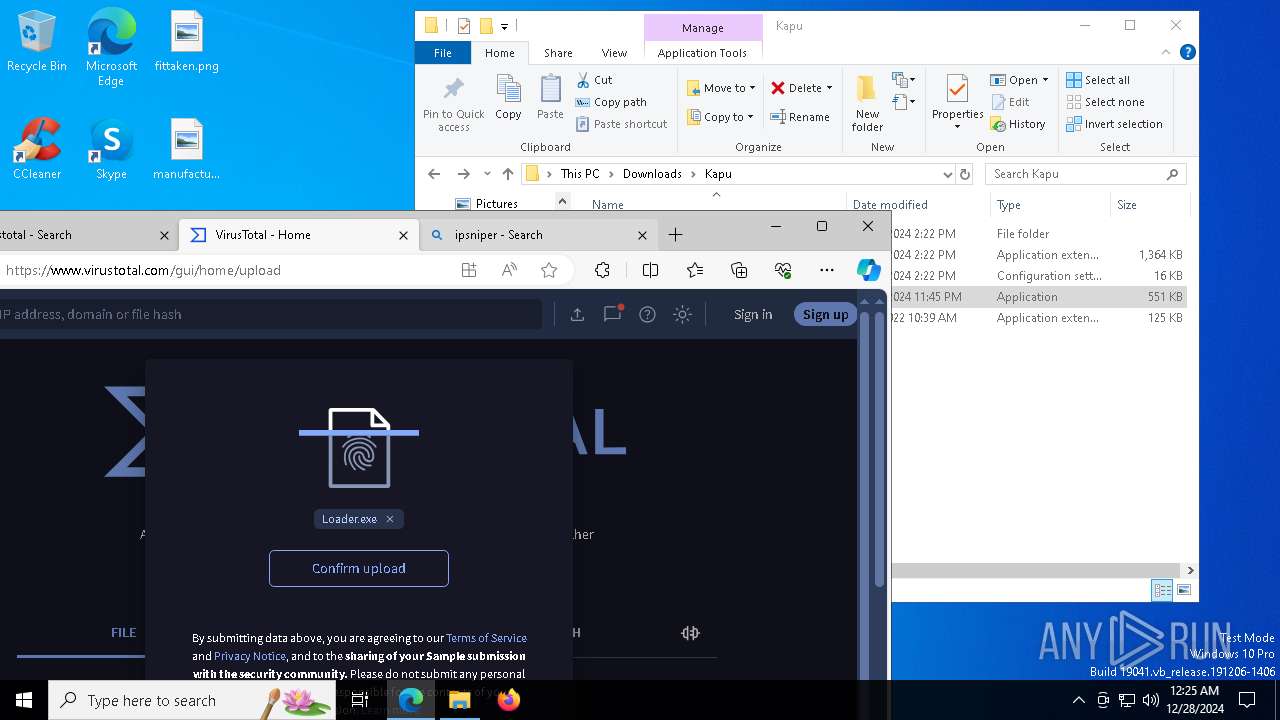Screen dimensions: 1280x720
Task: Toggle Edge split screen icon
Action: point(650,270)
